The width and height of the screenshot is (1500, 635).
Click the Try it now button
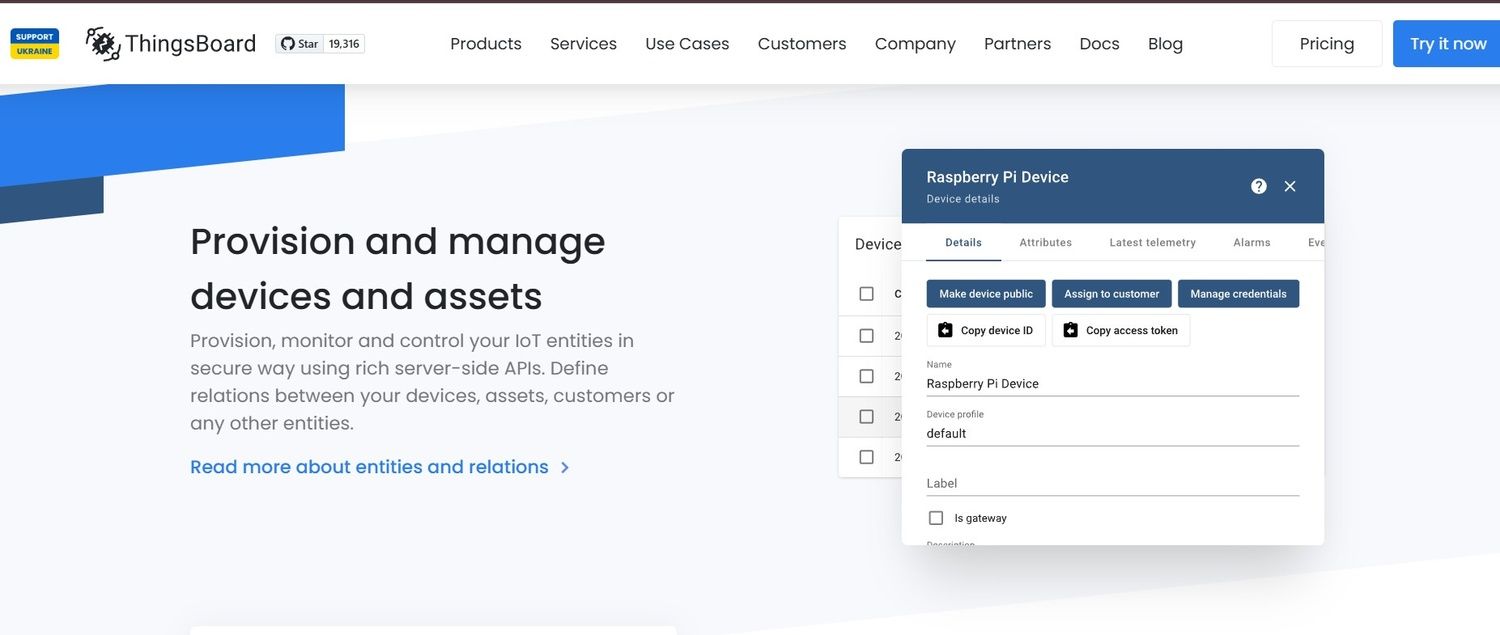coord(1447,44)
